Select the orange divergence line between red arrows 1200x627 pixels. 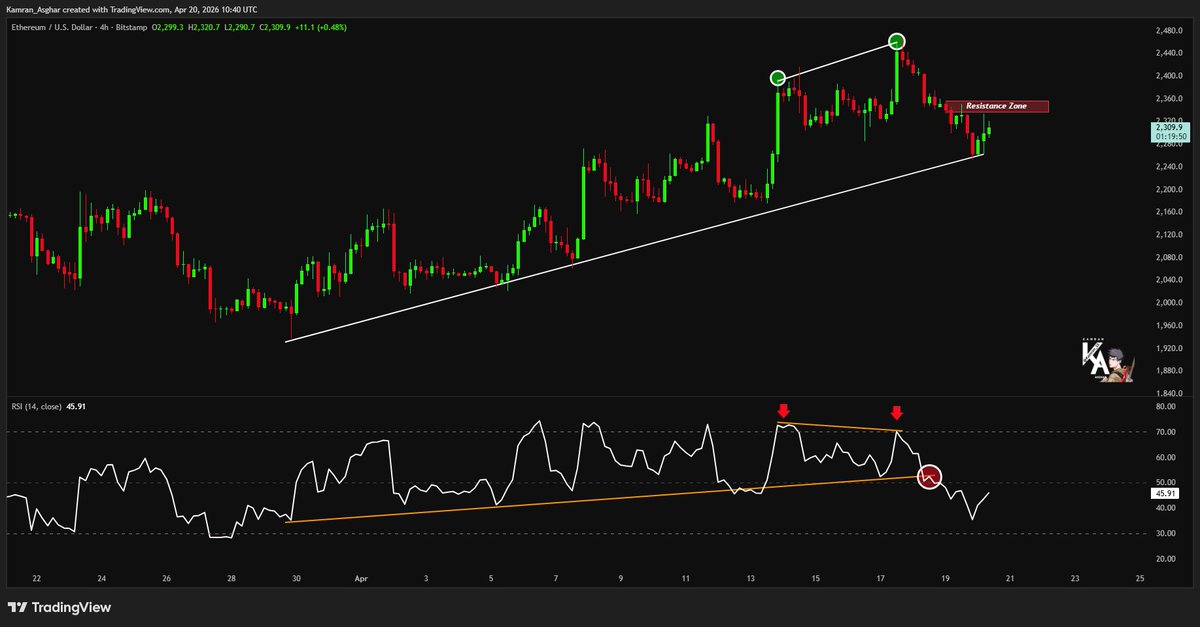pos(840,427)
